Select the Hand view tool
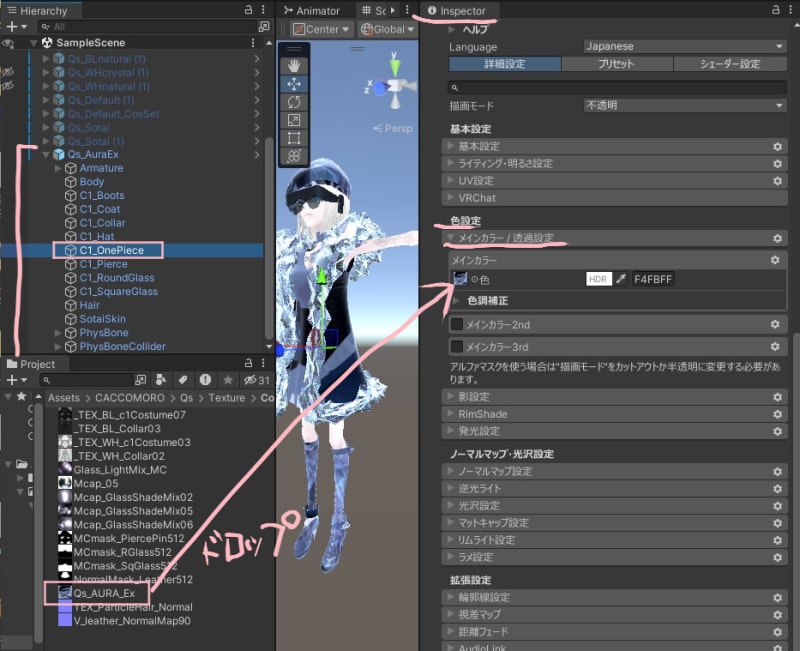Viewport: 800px width, 651px height. click(x=294, y=66)
